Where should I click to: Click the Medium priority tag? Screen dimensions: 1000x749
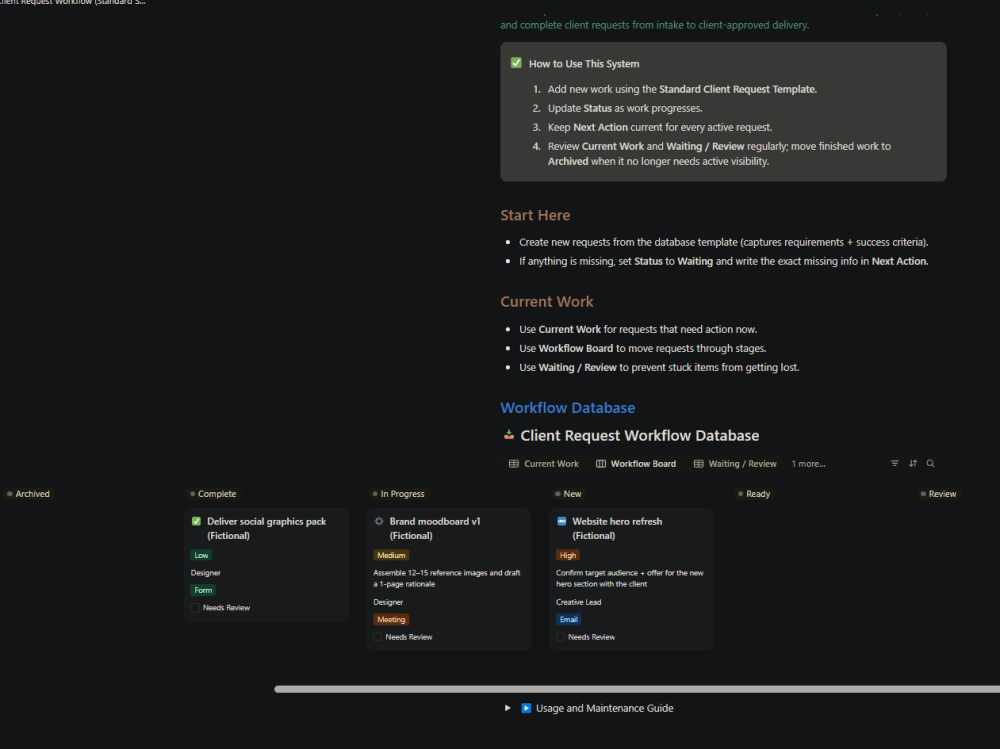(x=391, y=556)
